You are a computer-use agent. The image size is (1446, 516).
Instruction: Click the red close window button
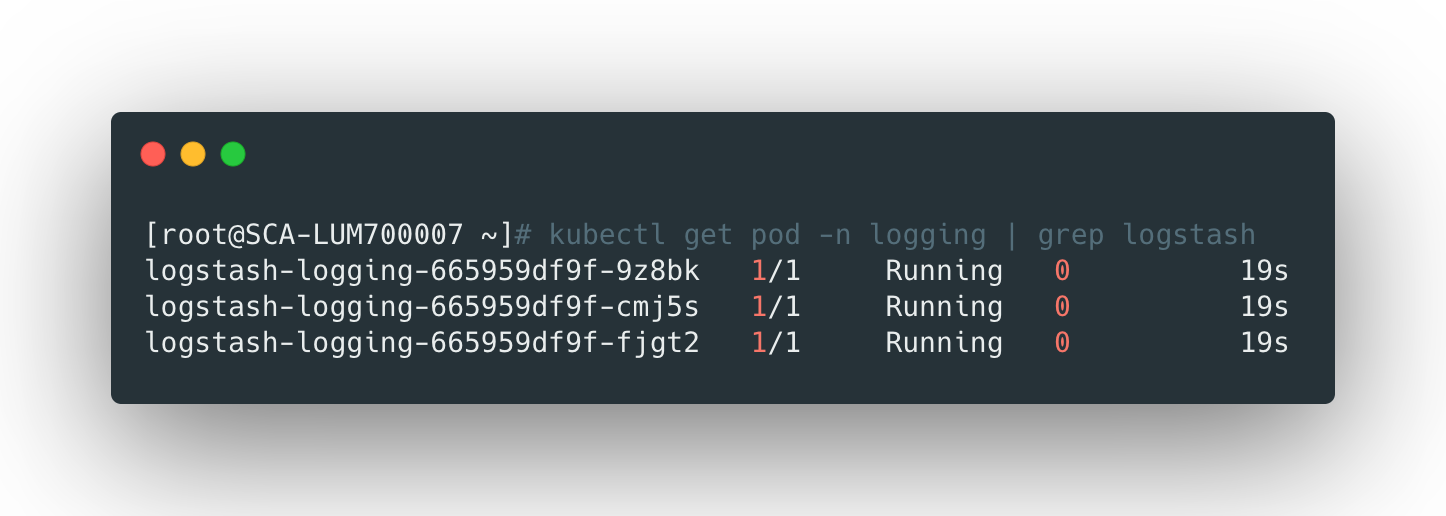click(153, 154)
